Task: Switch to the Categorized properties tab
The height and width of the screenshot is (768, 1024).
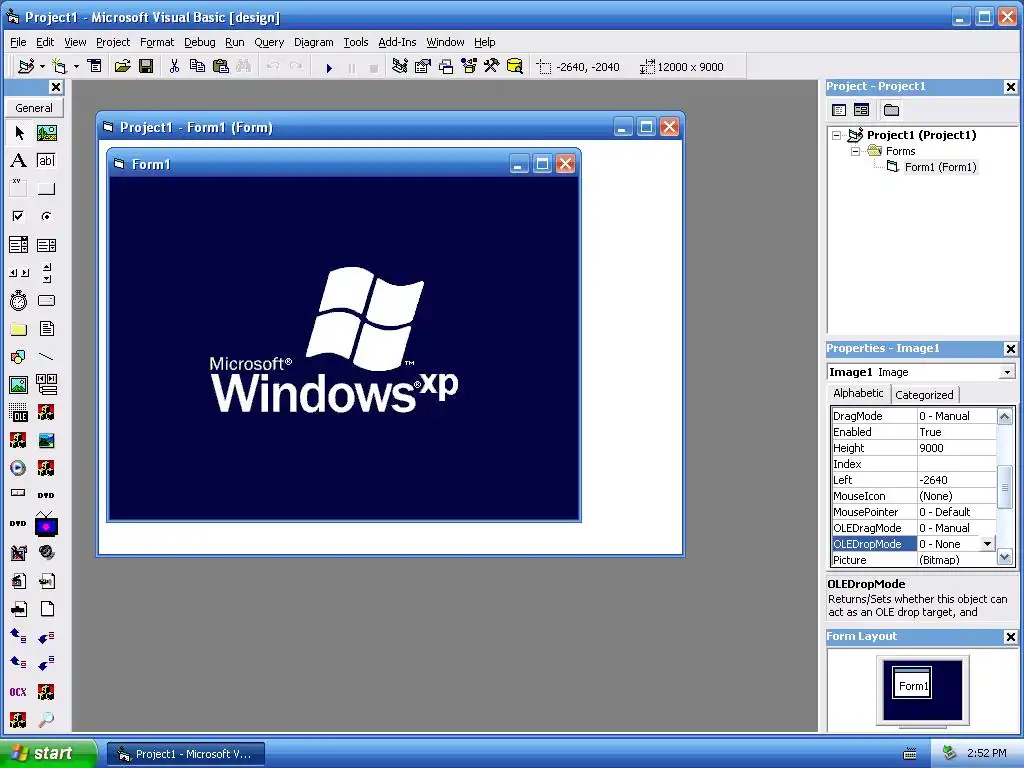Action: (924, 394)
